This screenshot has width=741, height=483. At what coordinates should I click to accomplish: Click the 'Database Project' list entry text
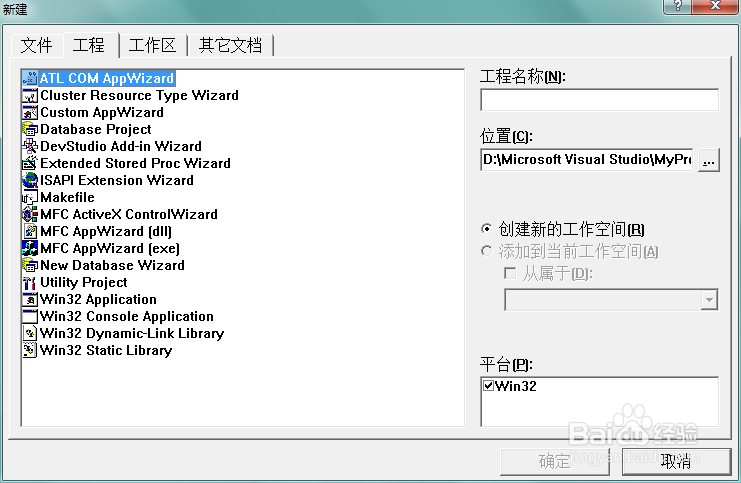[96, 129]
